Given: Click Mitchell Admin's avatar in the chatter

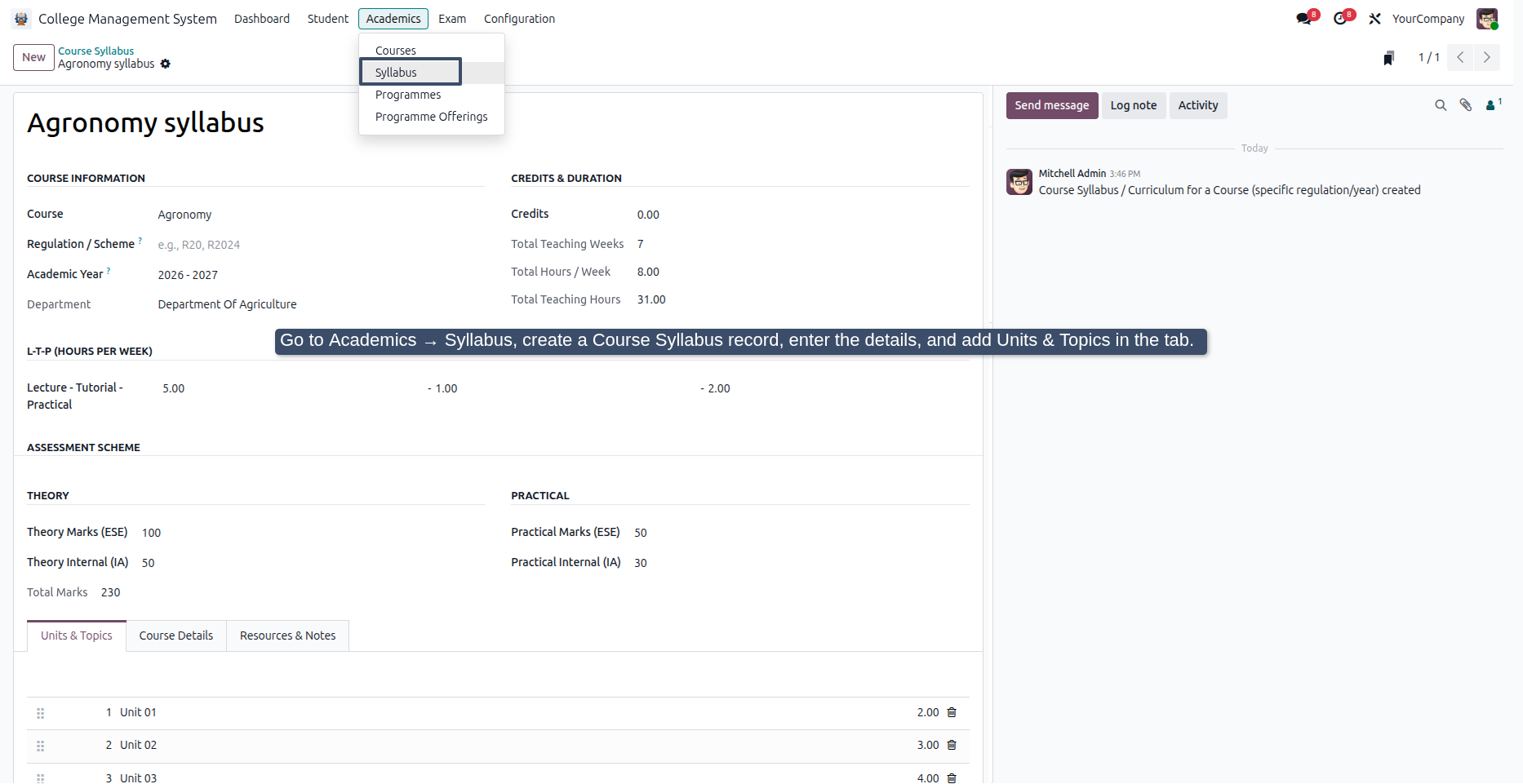Looking at the screenshot, I should tap(1019, 182).
